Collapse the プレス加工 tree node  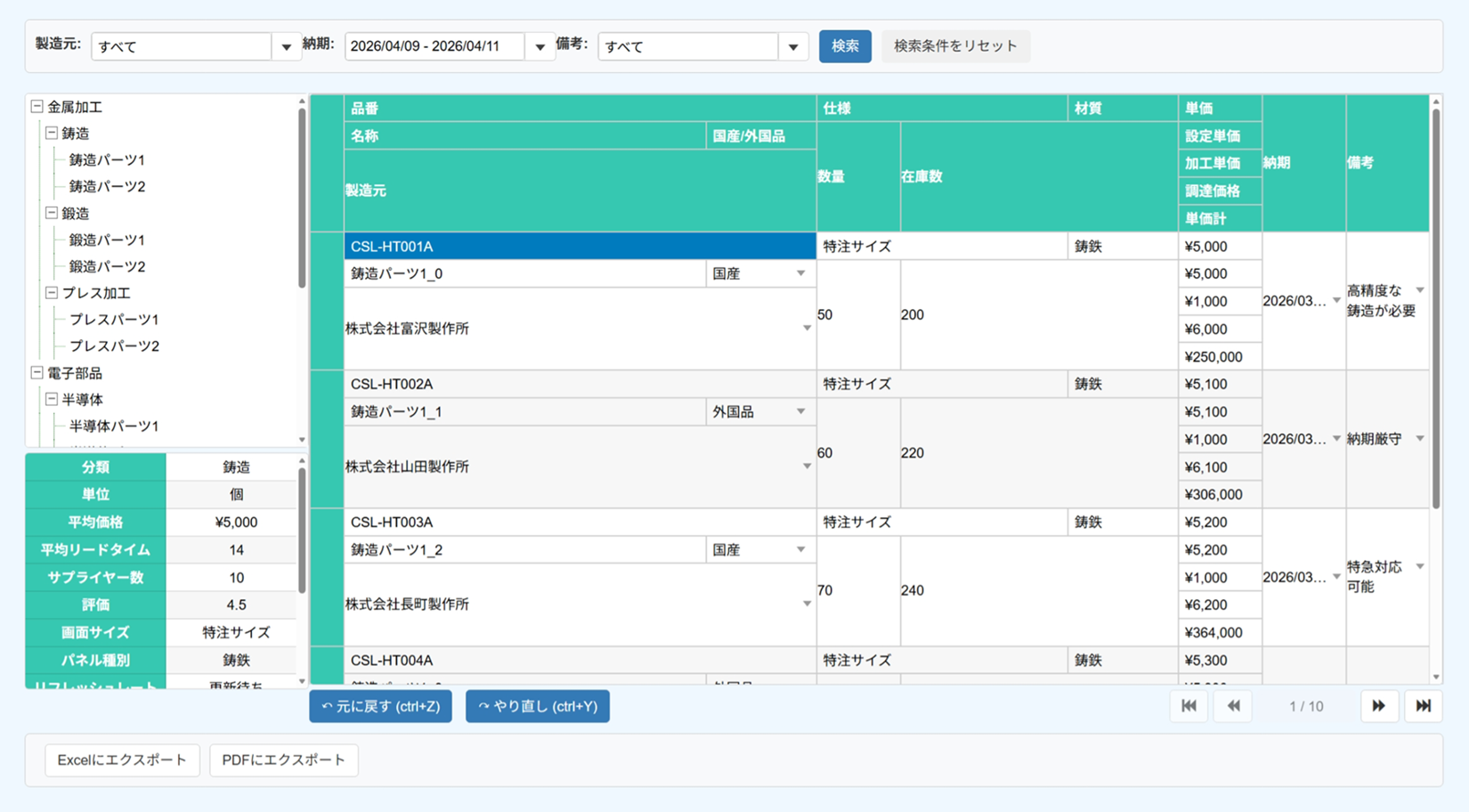click(x=52, y=292)
